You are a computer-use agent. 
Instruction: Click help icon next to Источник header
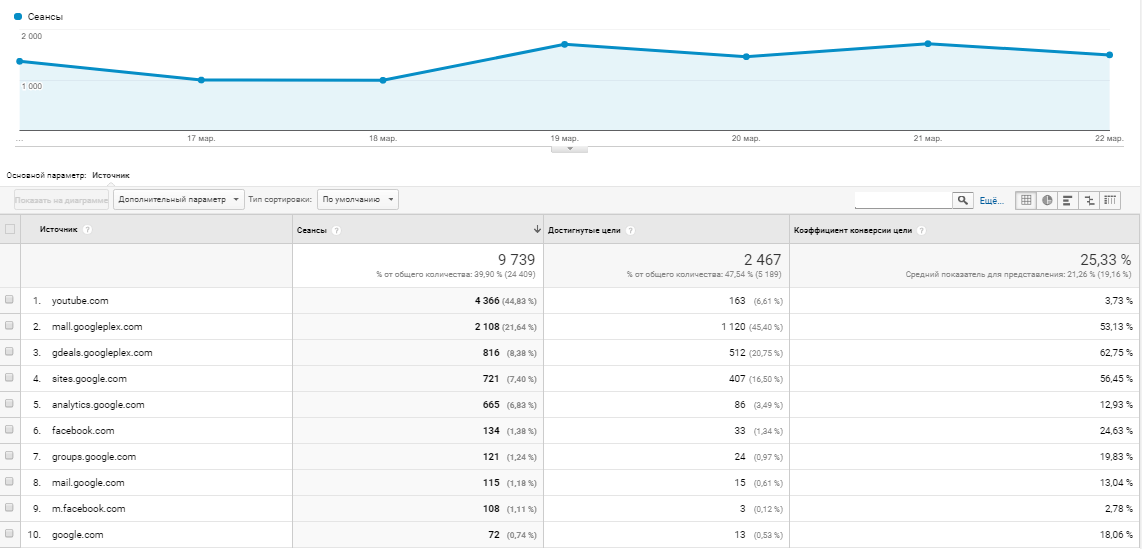point(88,230)
